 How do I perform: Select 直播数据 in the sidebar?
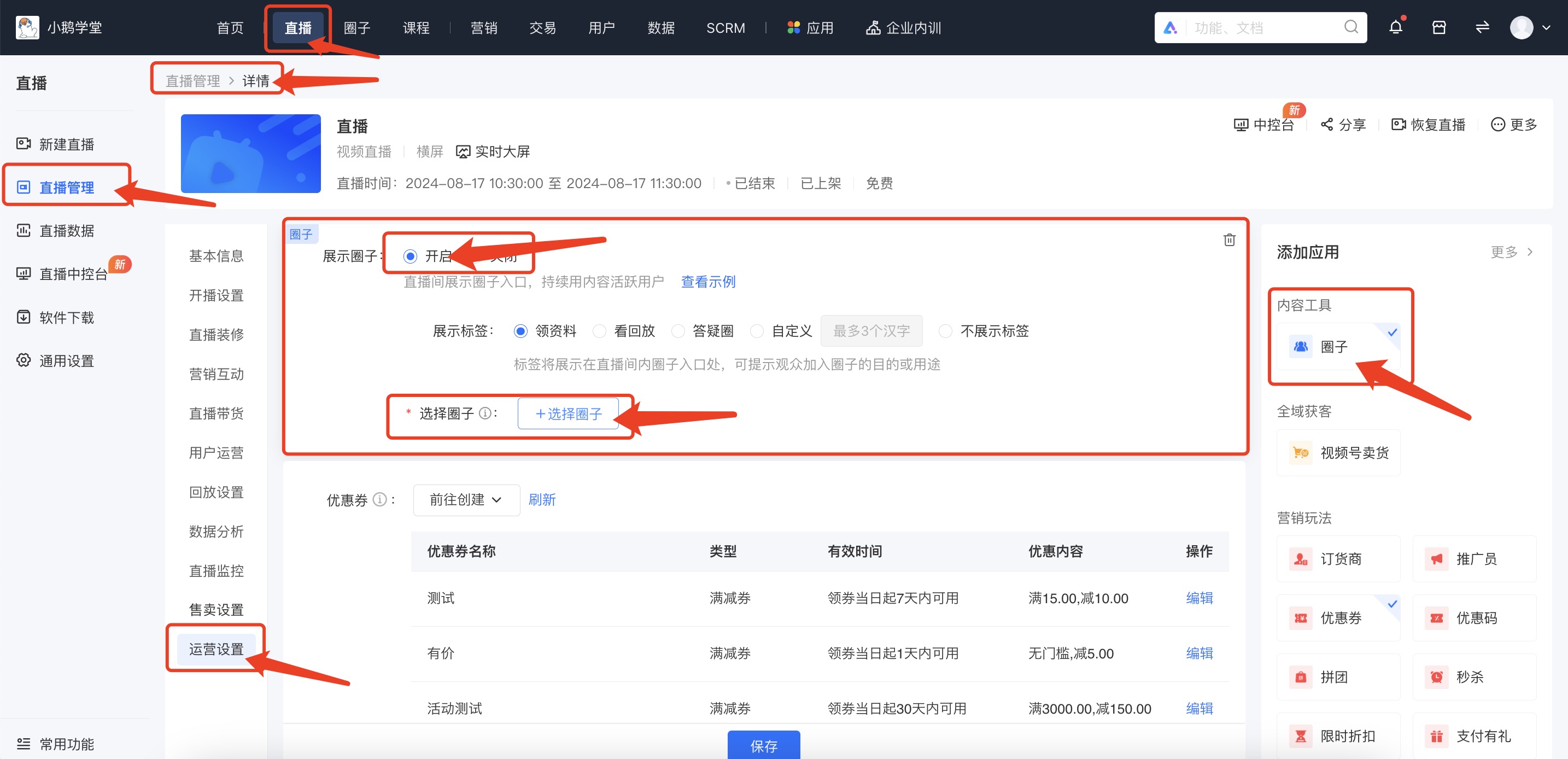pos(66,230)
